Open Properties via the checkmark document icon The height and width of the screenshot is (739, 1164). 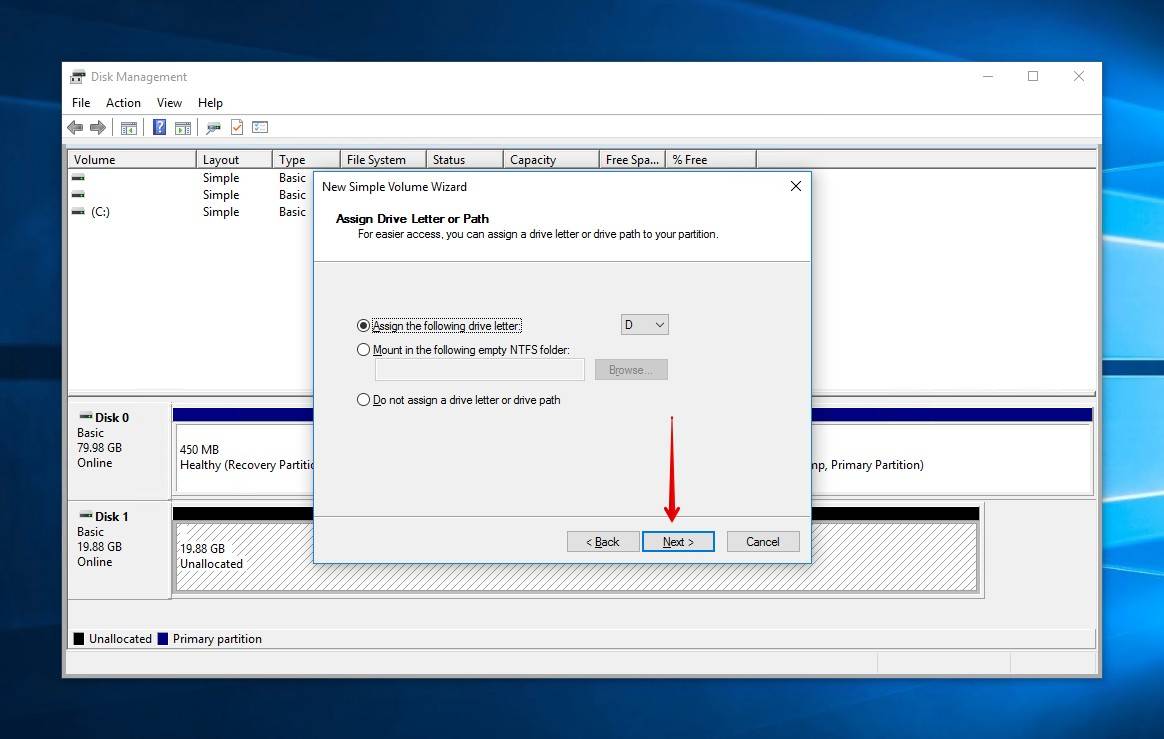tap(237, 127)
